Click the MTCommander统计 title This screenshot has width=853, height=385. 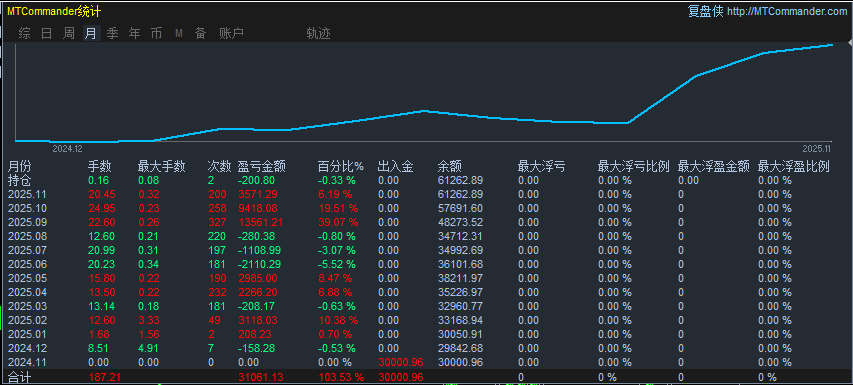54,11
